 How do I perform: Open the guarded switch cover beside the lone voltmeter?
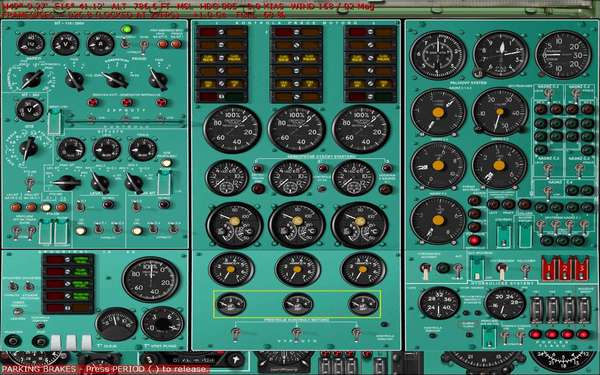click(x=55, y=121)
